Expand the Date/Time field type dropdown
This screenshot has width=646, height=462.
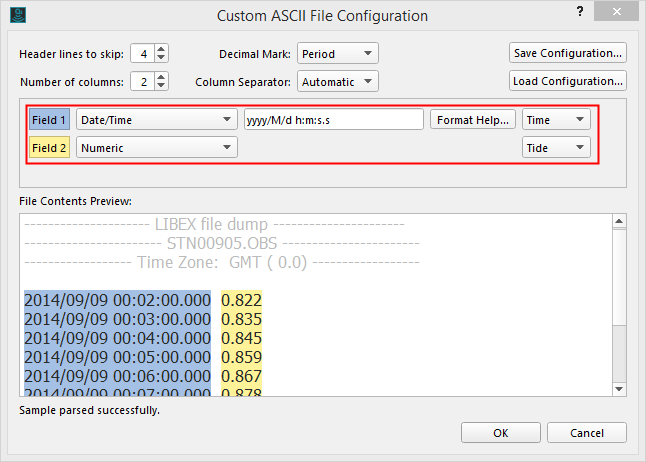pos(156,120)
